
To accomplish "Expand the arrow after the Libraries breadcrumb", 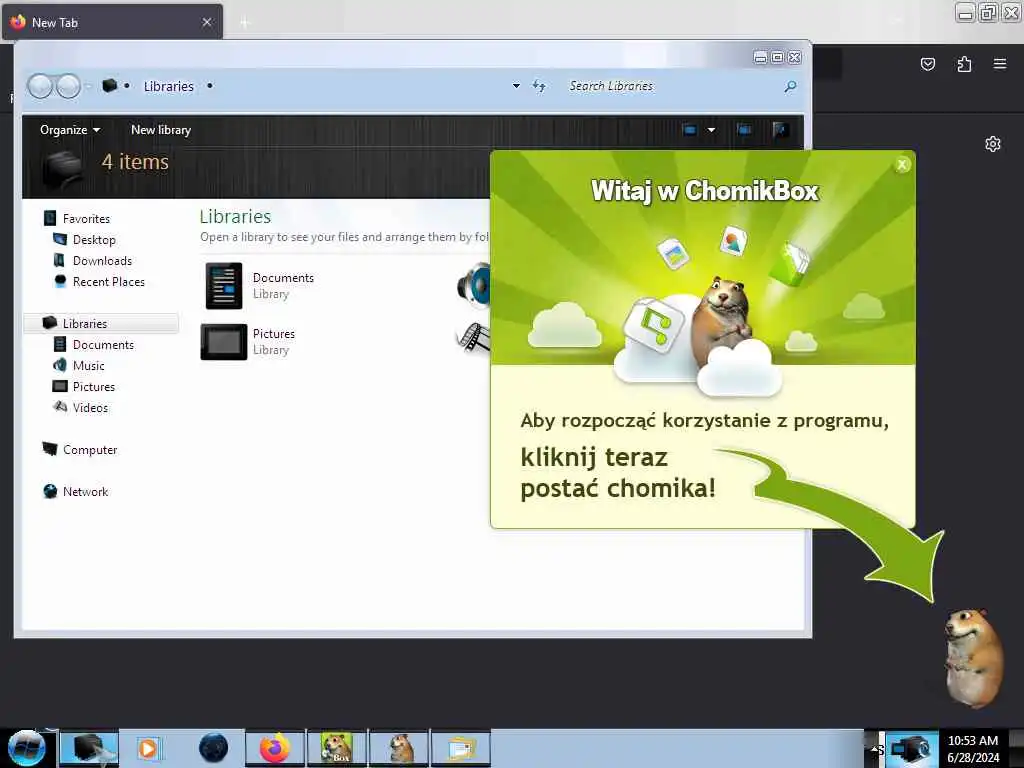I will 210,86.
